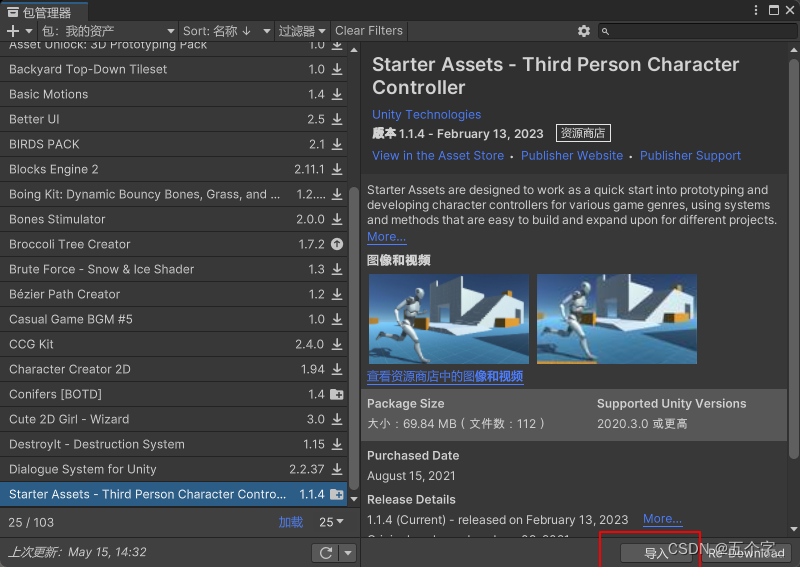Image resolution: width=800 pixels, height=567 pixels.
Task: Click download icon for Bézier Path Creator
Action: point(337,294)
